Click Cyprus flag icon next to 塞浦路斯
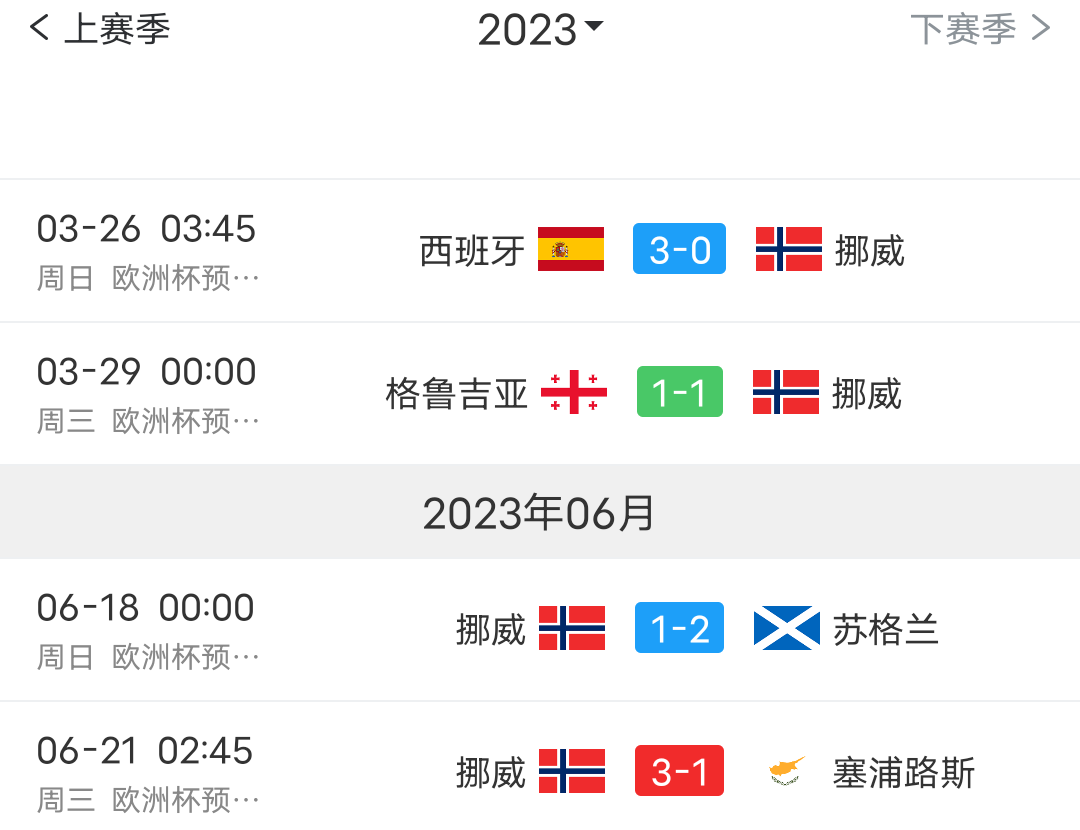The height and width of the screenshot is (830, 1080). pyautogui.click(x=786, y=771)
